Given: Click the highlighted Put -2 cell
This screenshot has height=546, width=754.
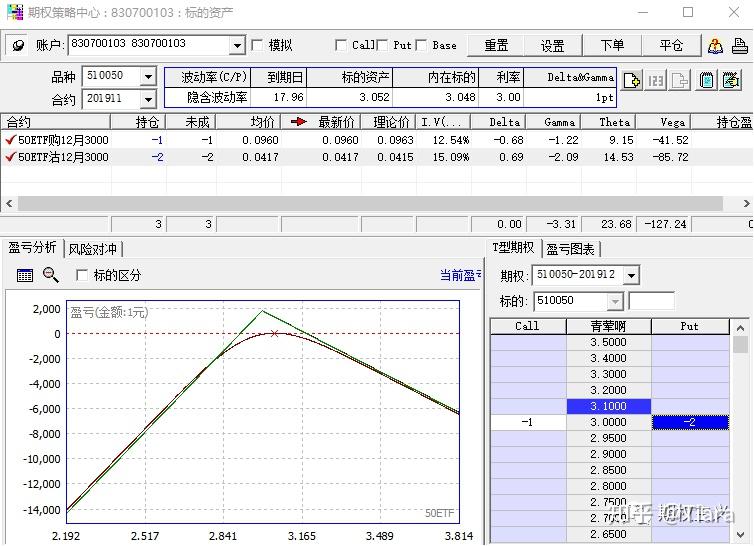Looking at the screenshot, I should tap(690, 422).
